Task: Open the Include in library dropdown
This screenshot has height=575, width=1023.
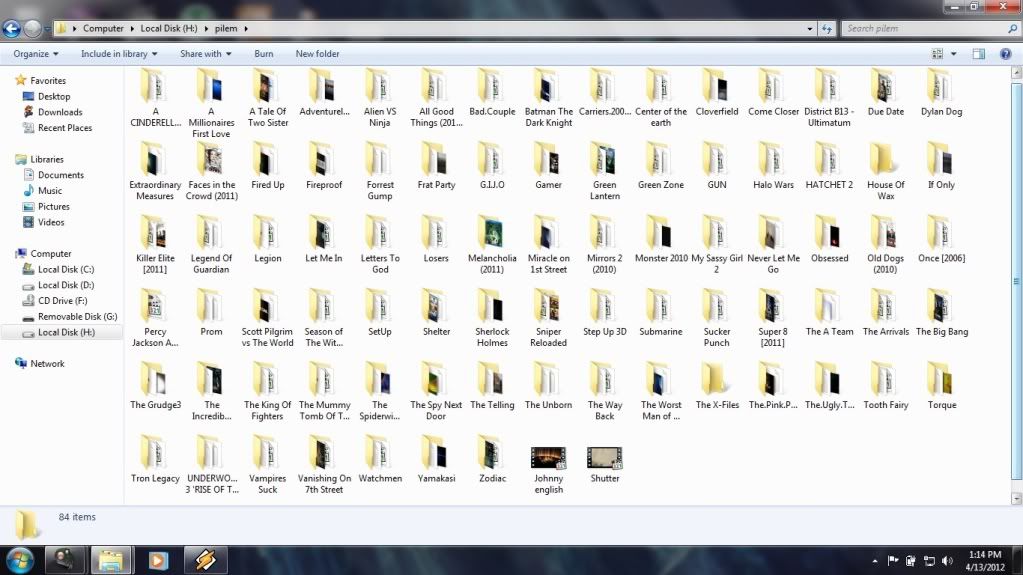Action: (x=119, y=54)
